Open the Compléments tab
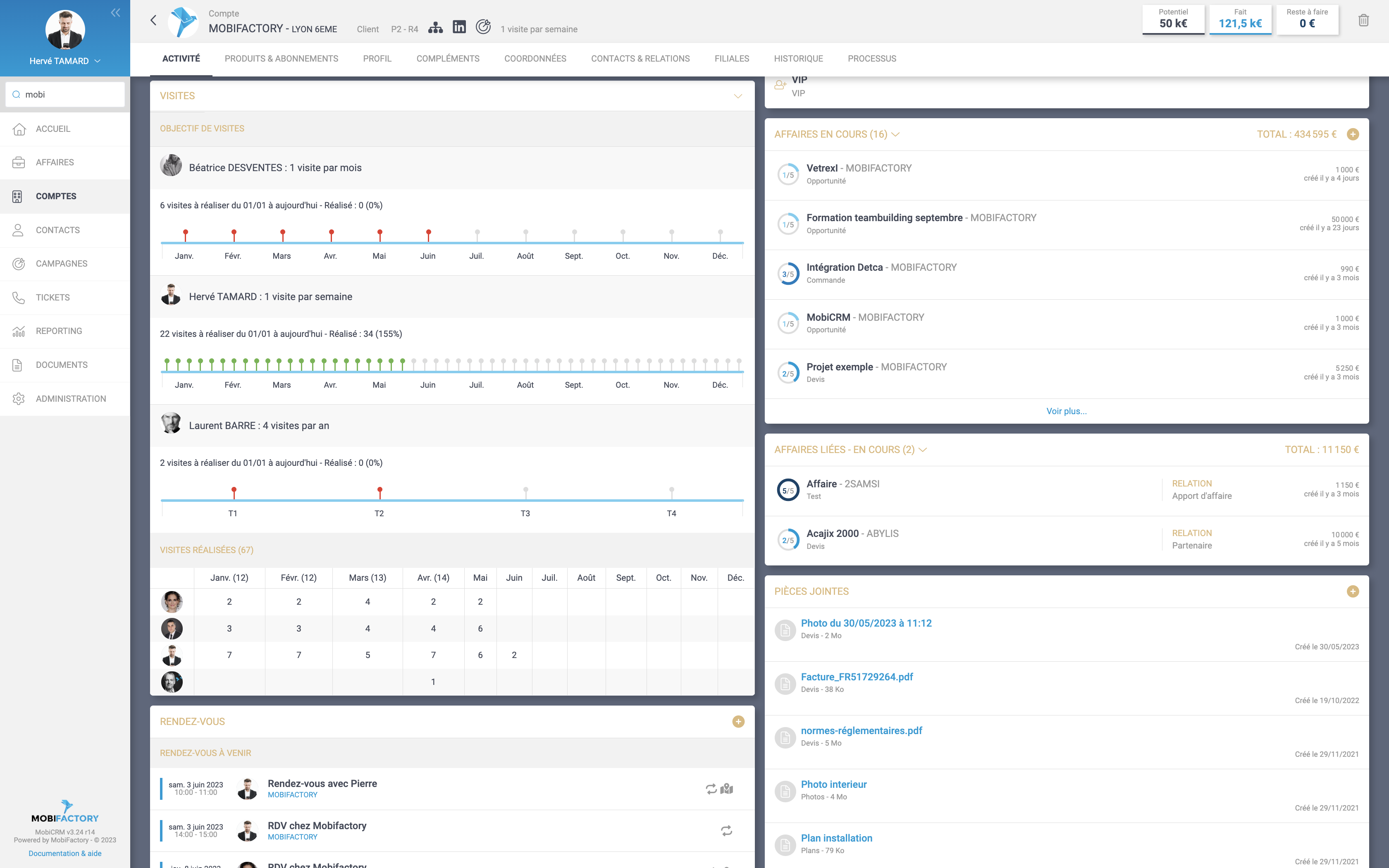The height and width of the screenshot is (868, 1389). (448, 59)
